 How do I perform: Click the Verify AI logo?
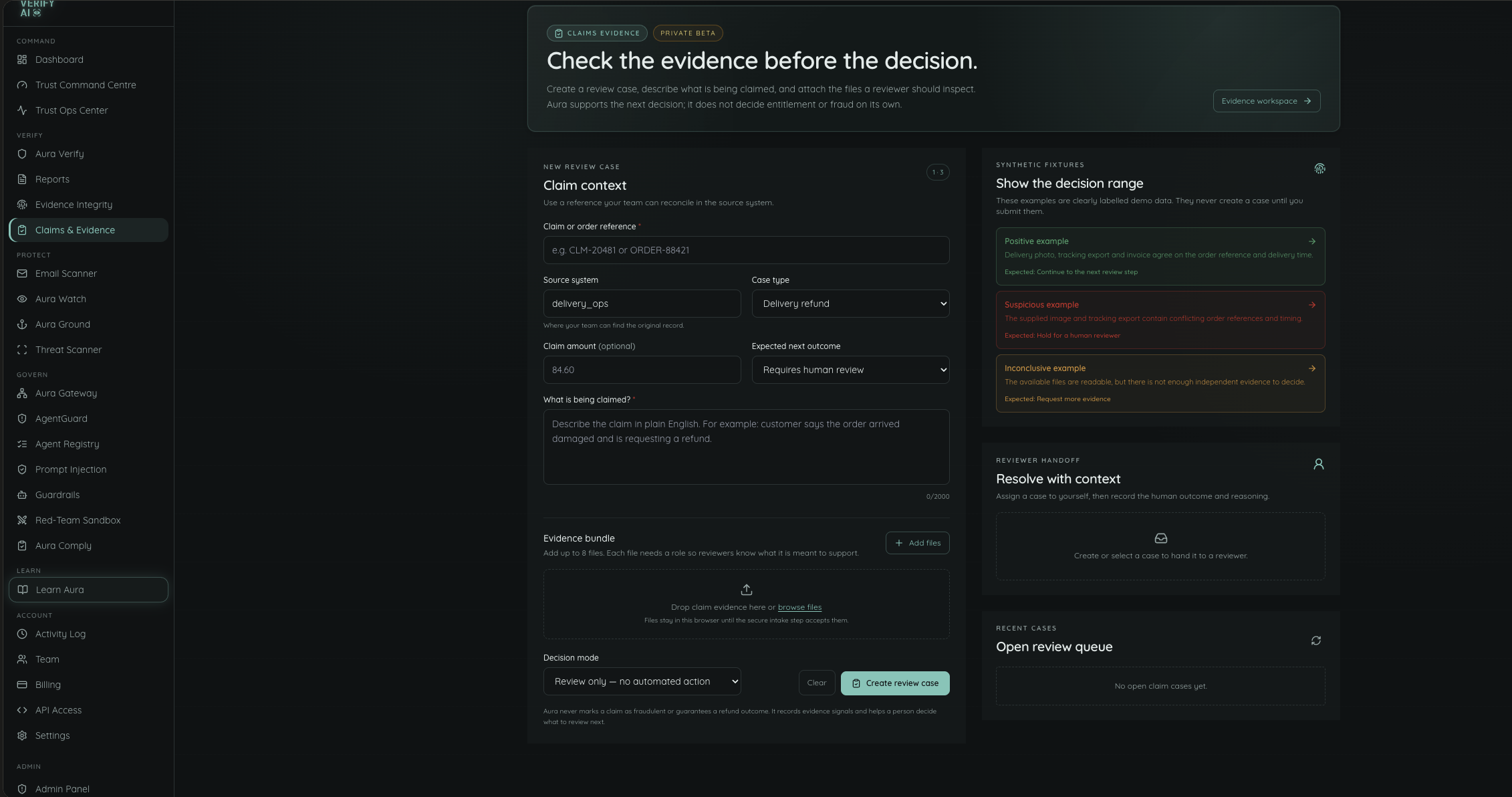pos(36,9)
